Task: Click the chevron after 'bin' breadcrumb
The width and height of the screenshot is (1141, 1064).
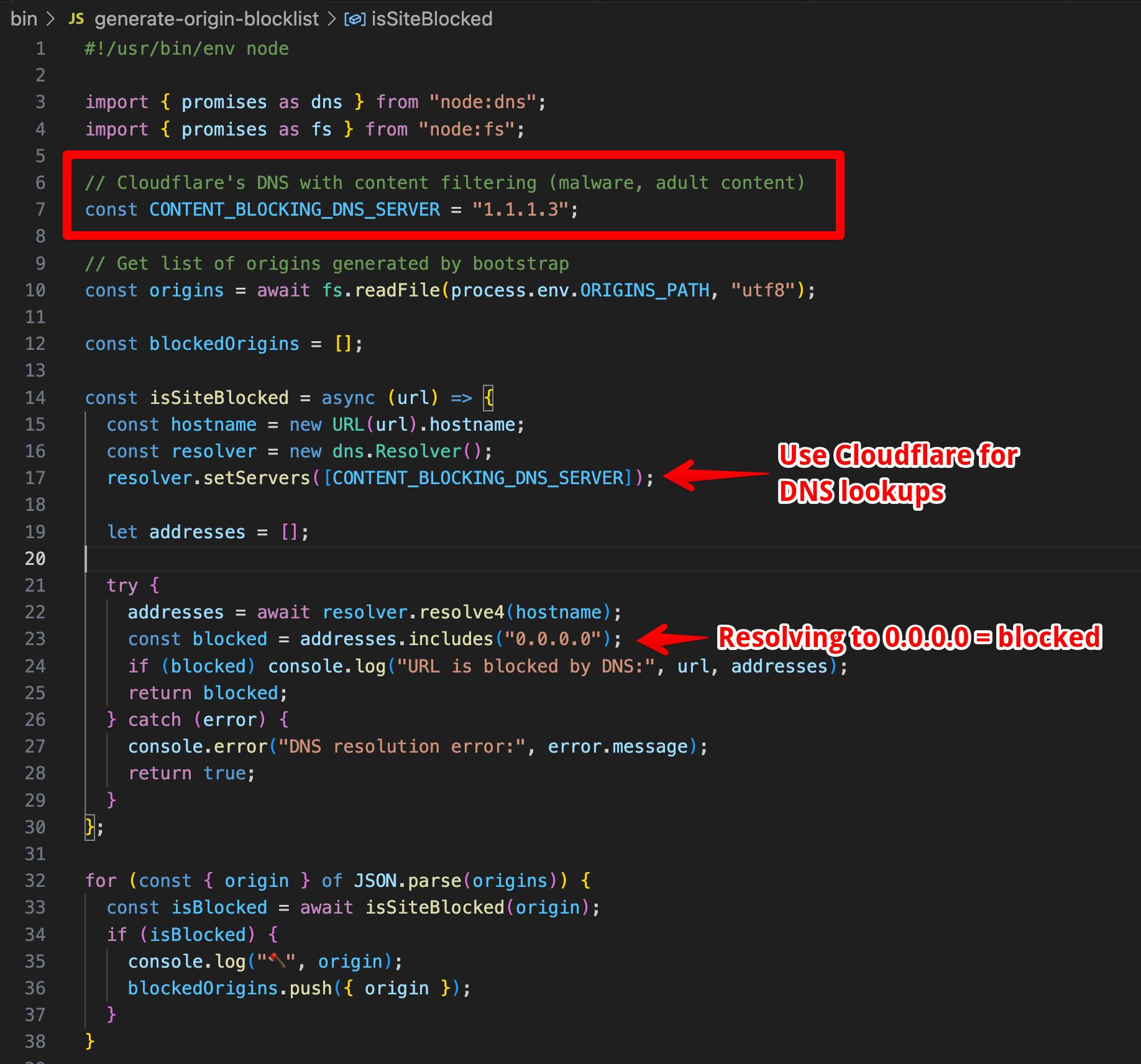Action: [52, 19]
